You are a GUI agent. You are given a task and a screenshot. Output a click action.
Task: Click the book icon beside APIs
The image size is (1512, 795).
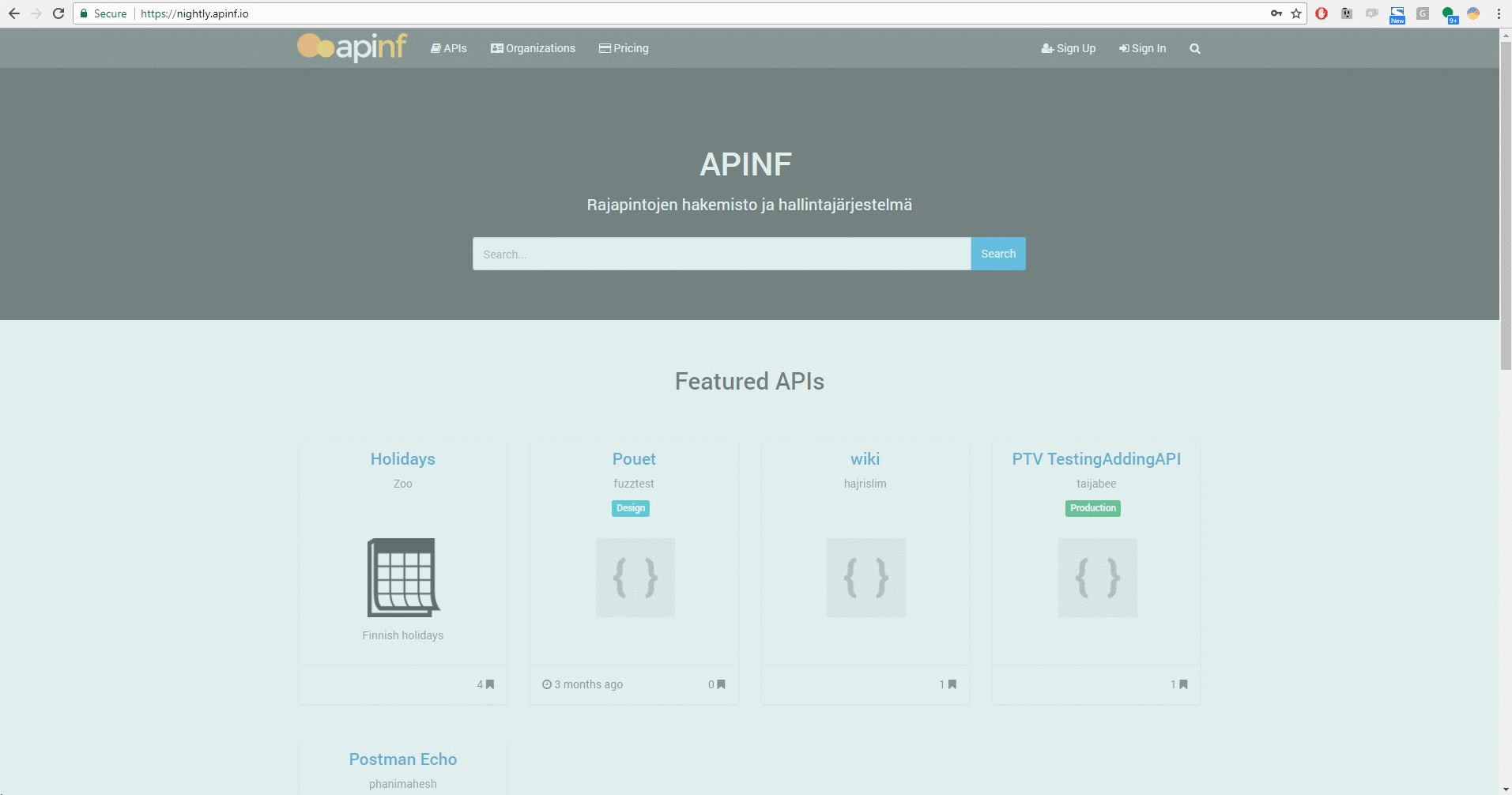point(436,48)
